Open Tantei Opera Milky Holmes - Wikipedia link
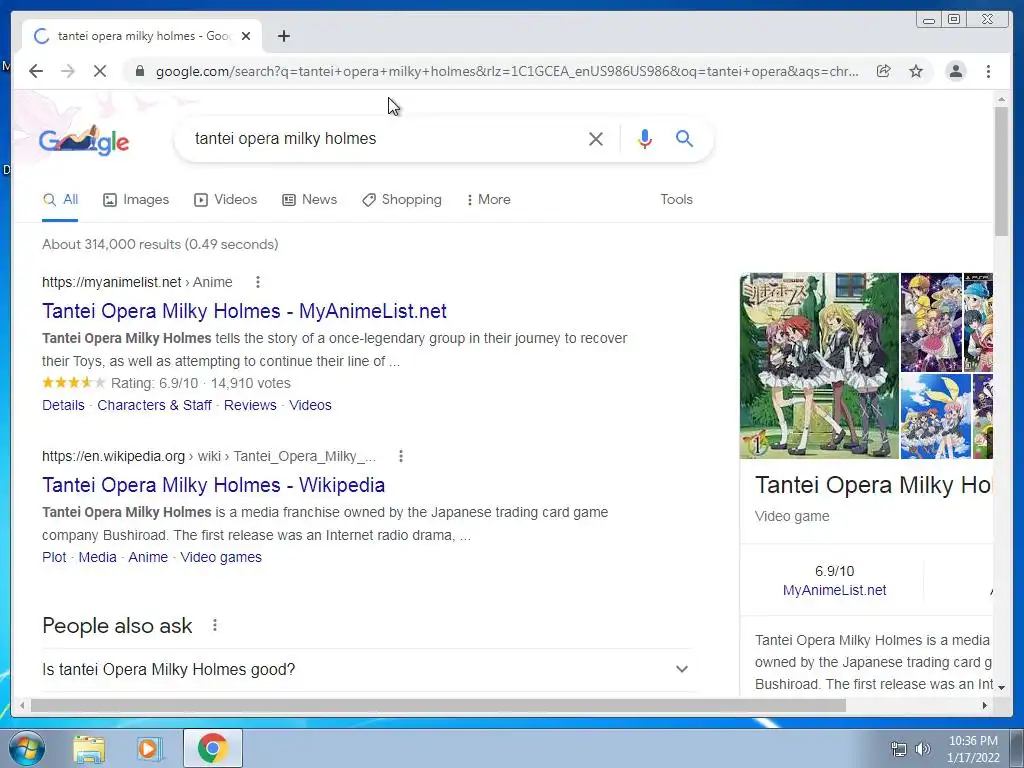Image resolution: width=1024 pixels, height=768 pixels. coord(214,485)
